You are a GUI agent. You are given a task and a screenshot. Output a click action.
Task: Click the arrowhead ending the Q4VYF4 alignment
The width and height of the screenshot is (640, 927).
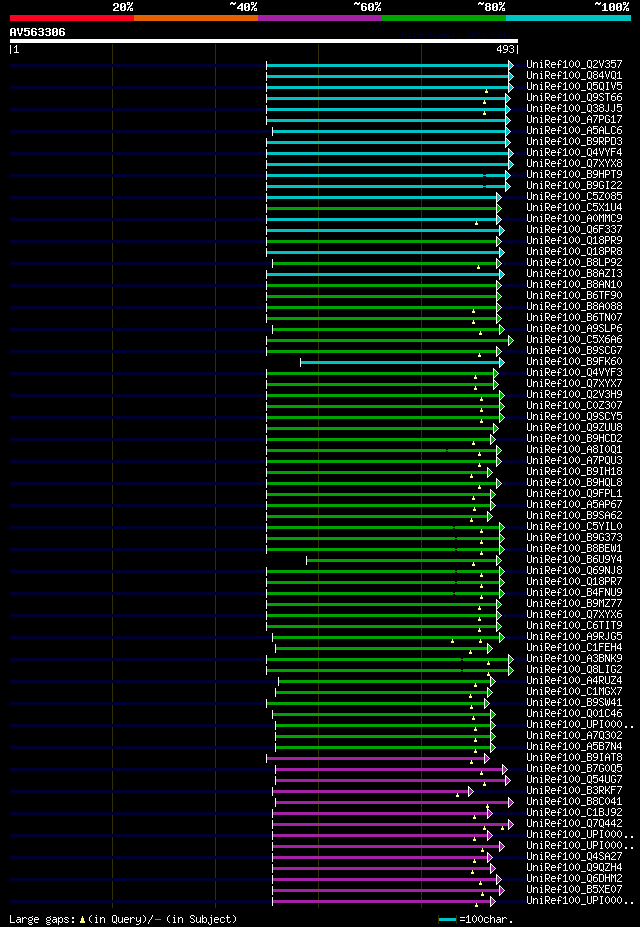(x=511, y=153)
